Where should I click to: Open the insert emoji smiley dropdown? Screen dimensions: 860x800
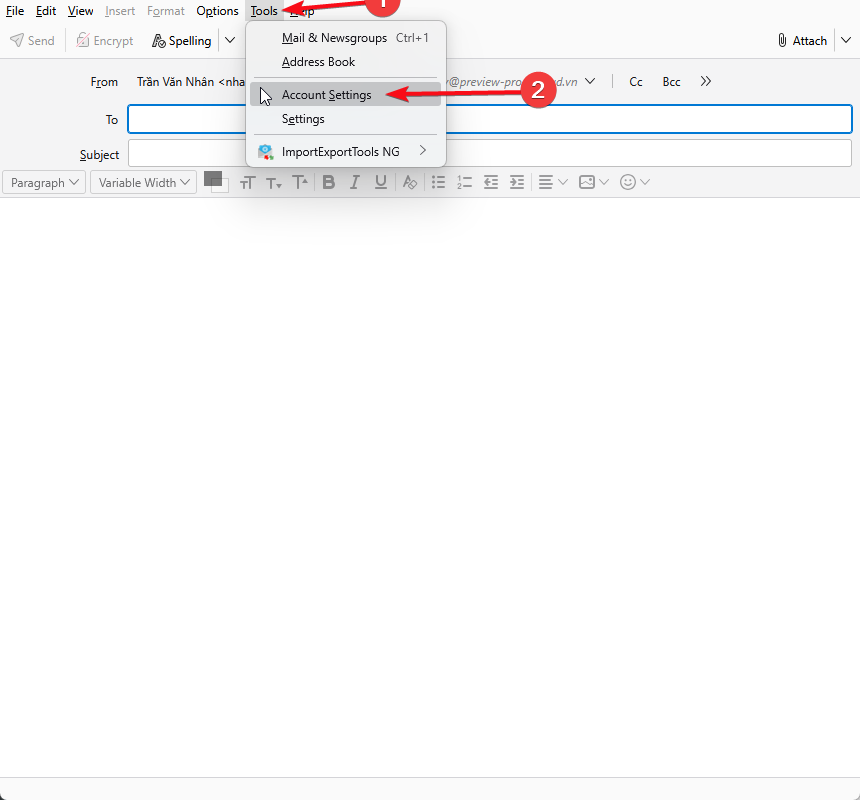tap(635, 182)
